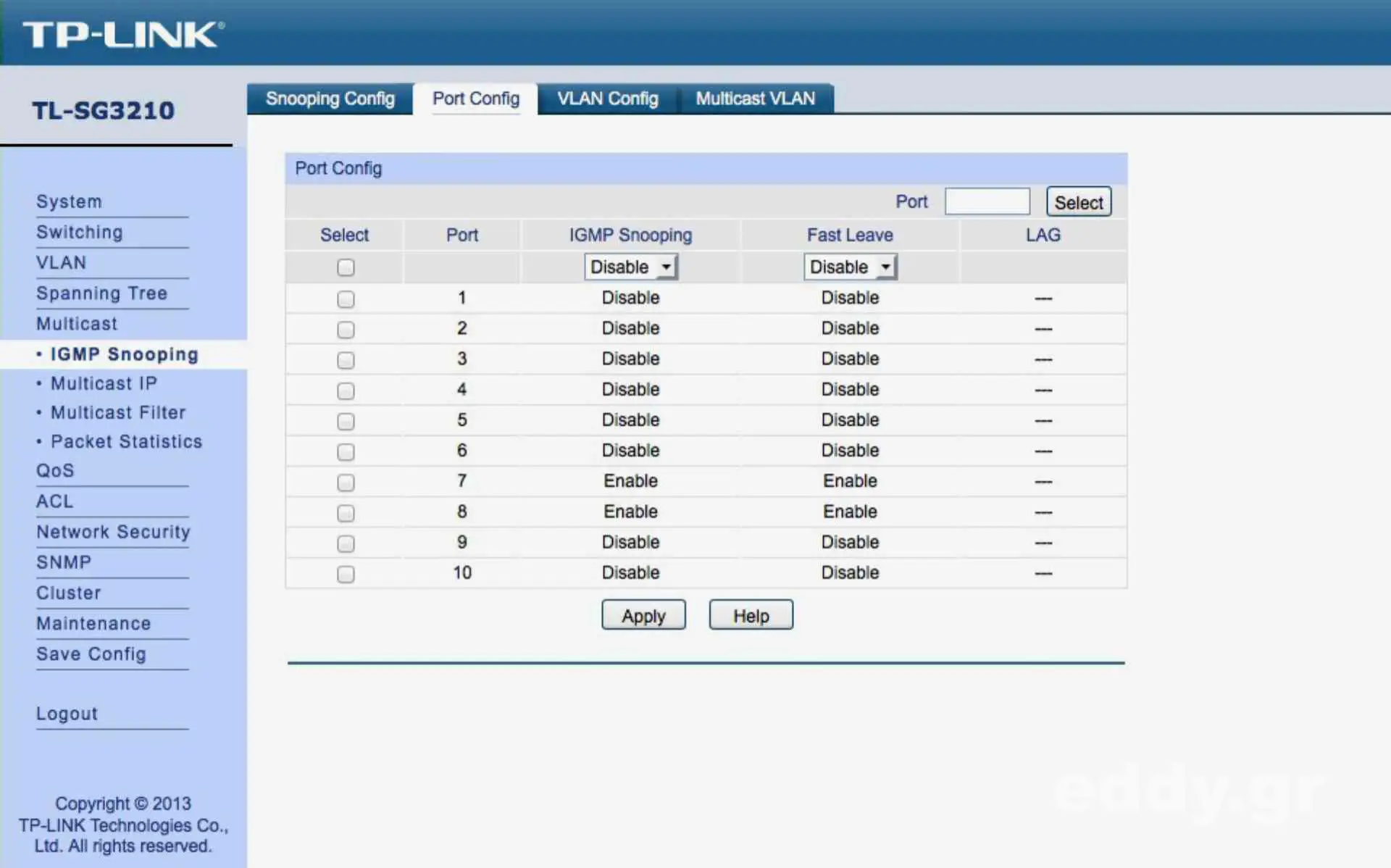Image resolution: width=1391 pixels, height=868 pixels.
Task: Mark the port 4 checkbox
Action: (346, 391)
